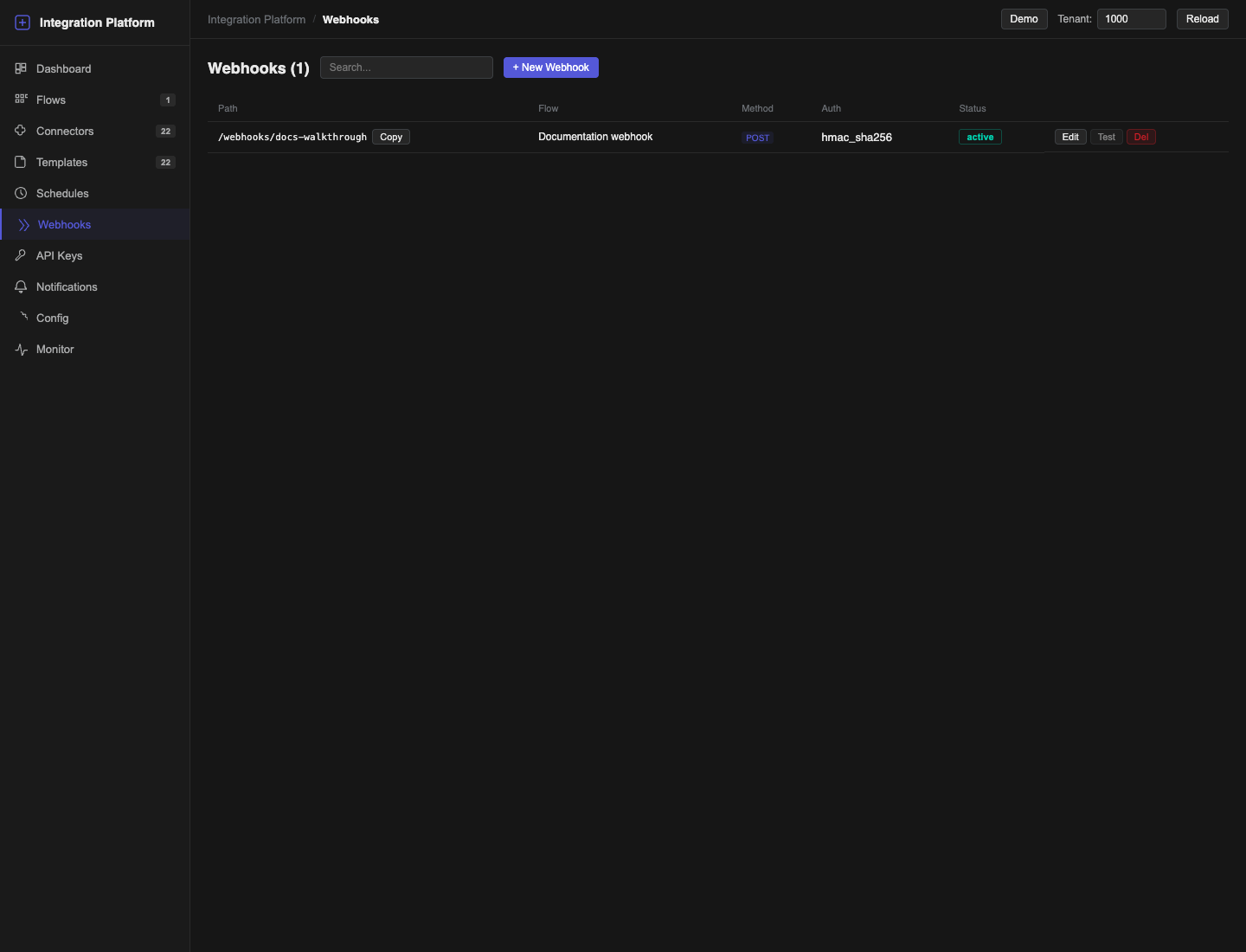Copy the docs-walkthrough webhook path
Image resolution: width=1246 pixels, height=952 pixels.
point(391,137)
